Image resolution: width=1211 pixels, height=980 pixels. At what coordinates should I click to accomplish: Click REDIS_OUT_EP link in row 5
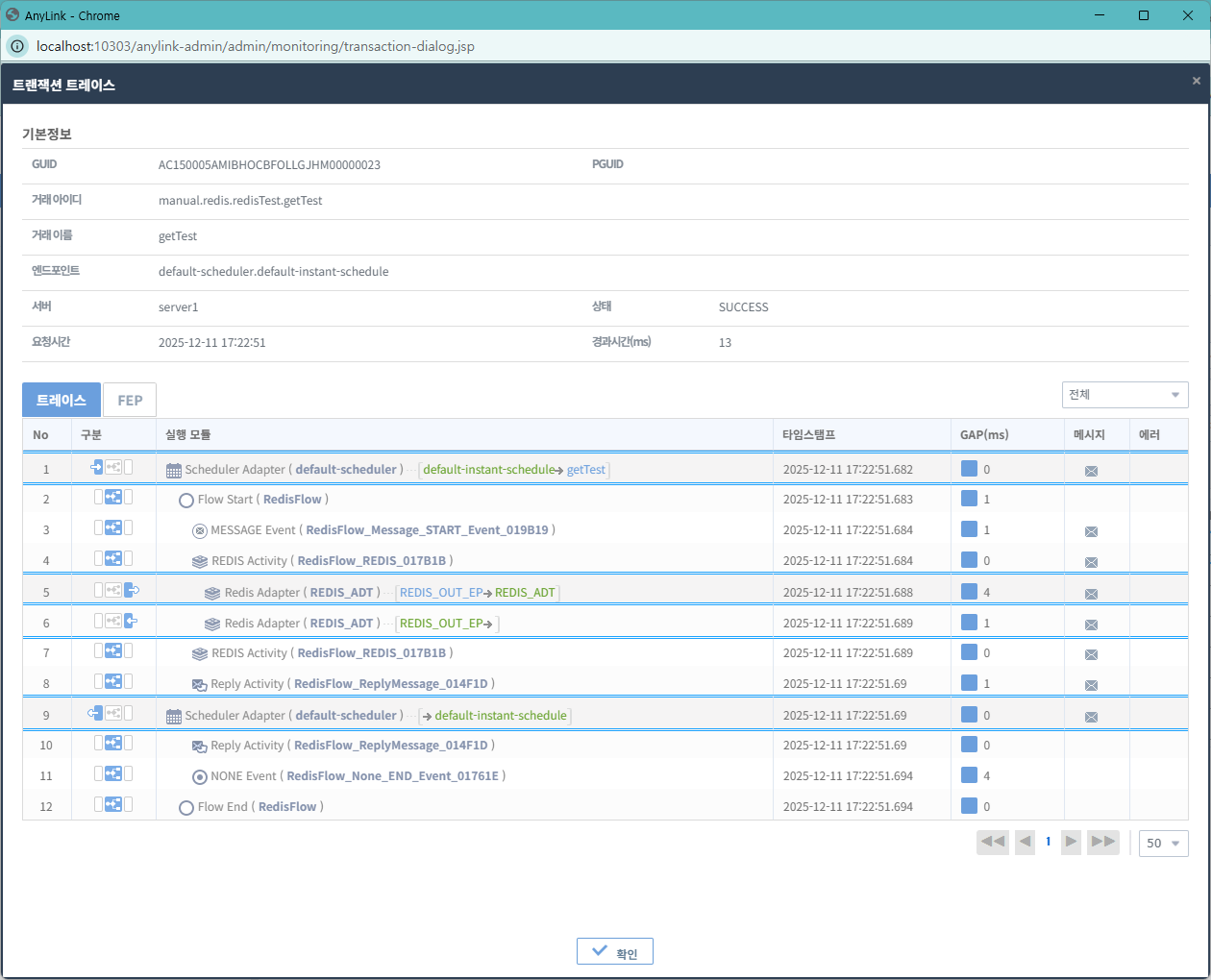[x=441, y=593]
